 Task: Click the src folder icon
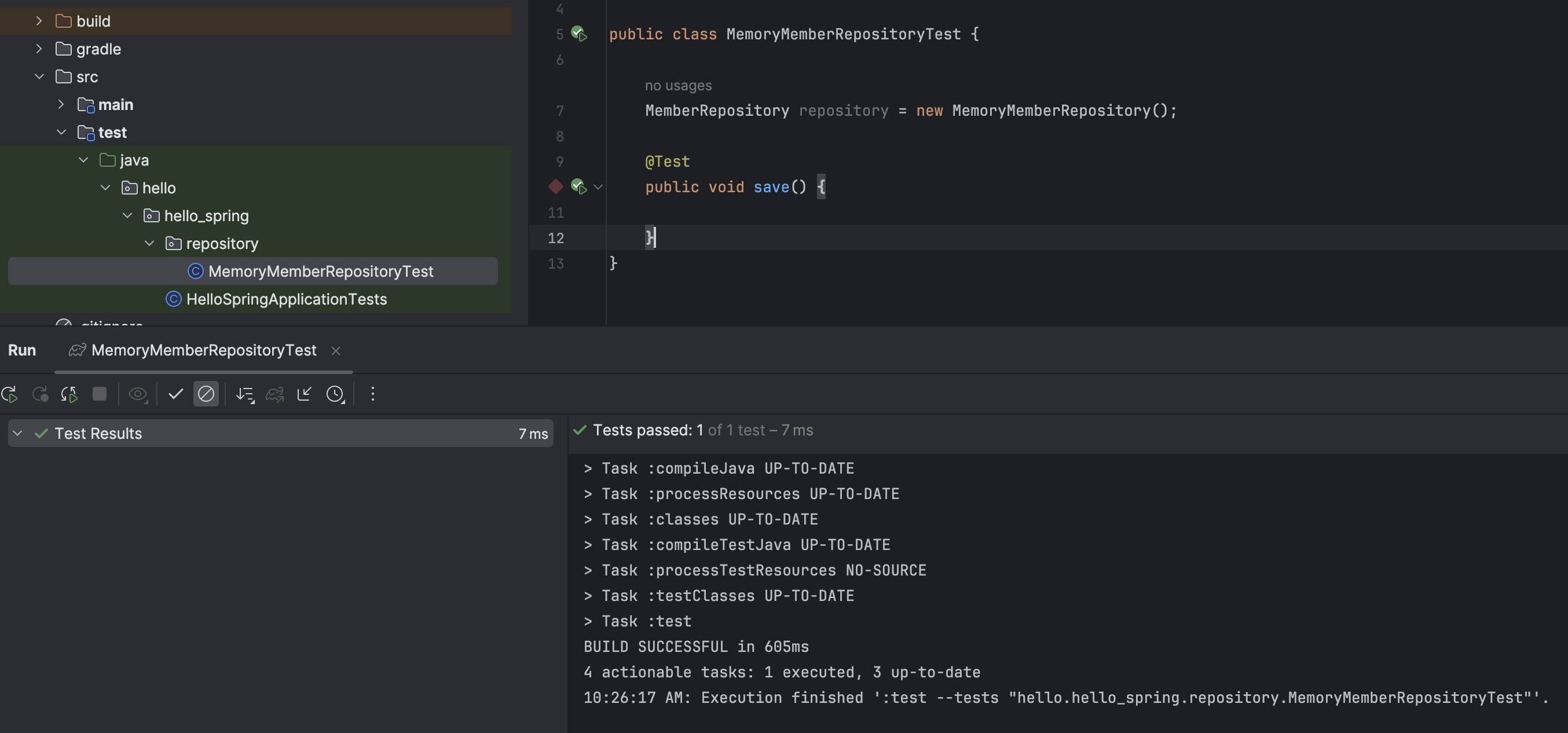(x=63, y=76)
